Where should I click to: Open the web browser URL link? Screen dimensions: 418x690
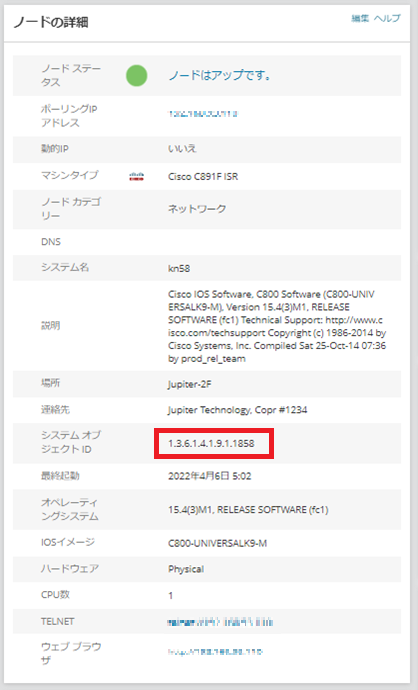(215, 652)
